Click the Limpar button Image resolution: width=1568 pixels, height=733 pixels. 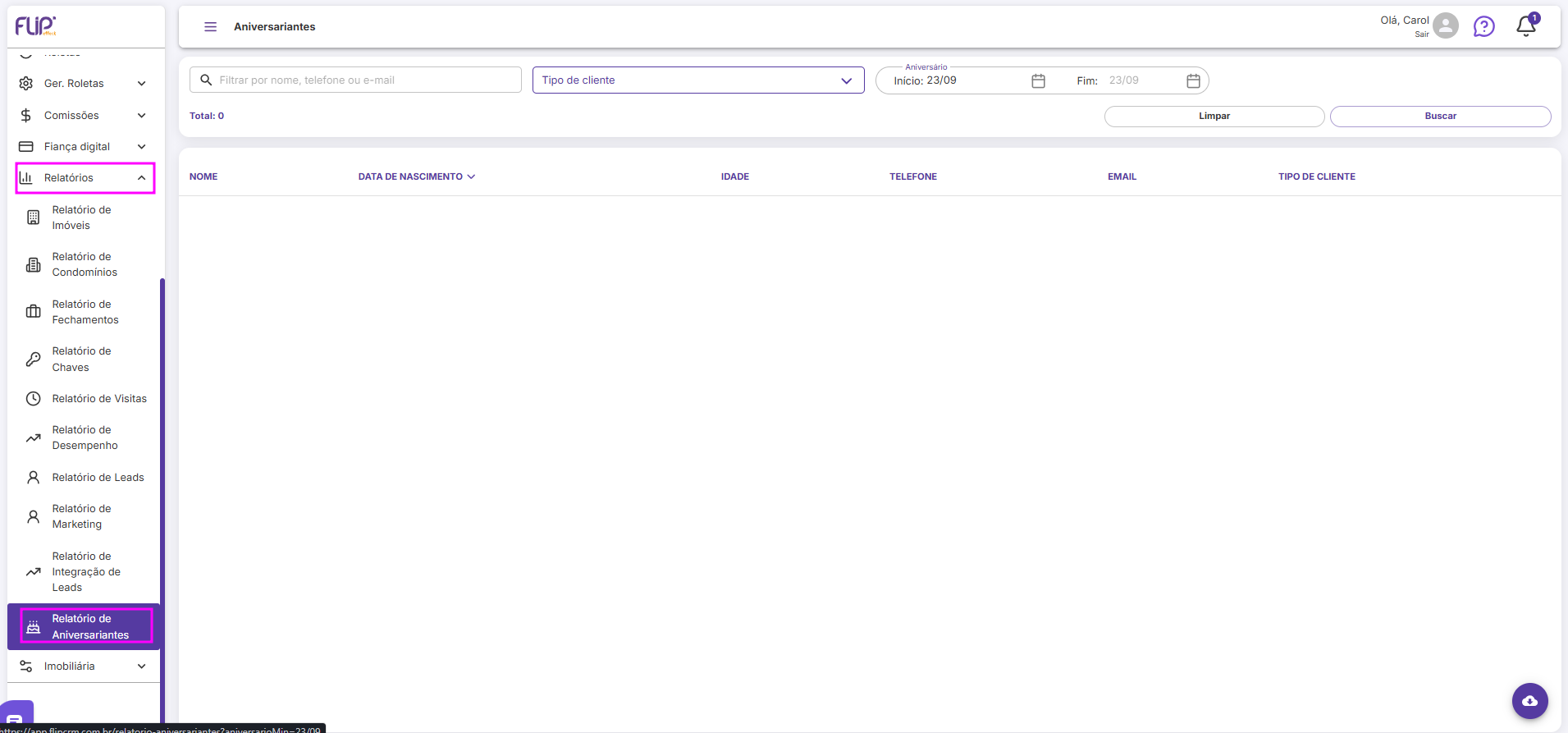point(1214,117)
